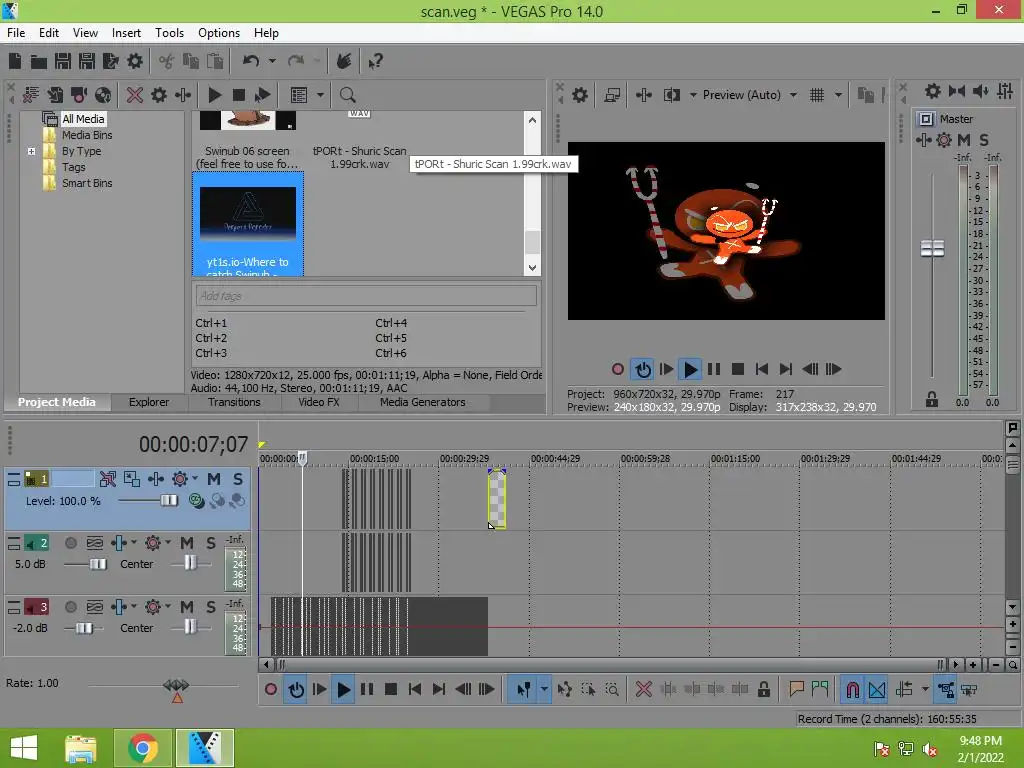
Task: Click Stop in the video preview transport
Action: [738, 370]
